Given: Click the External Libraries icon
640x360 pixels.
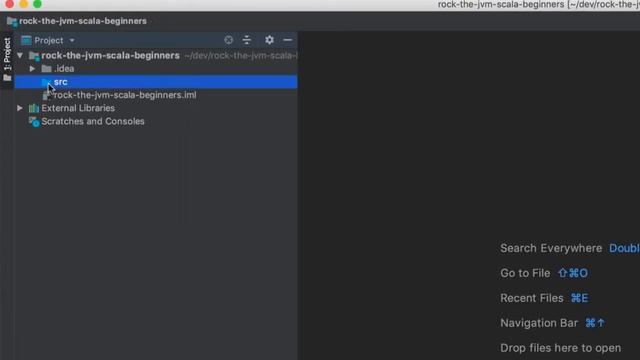Looking at the screenshot, I should click(x=34, y=108).
